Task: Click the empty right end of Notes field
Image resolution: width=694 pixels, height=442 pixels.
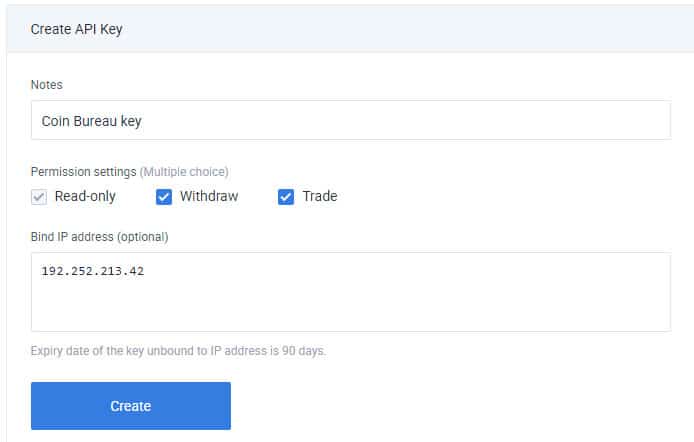Action: pos(600,120)
